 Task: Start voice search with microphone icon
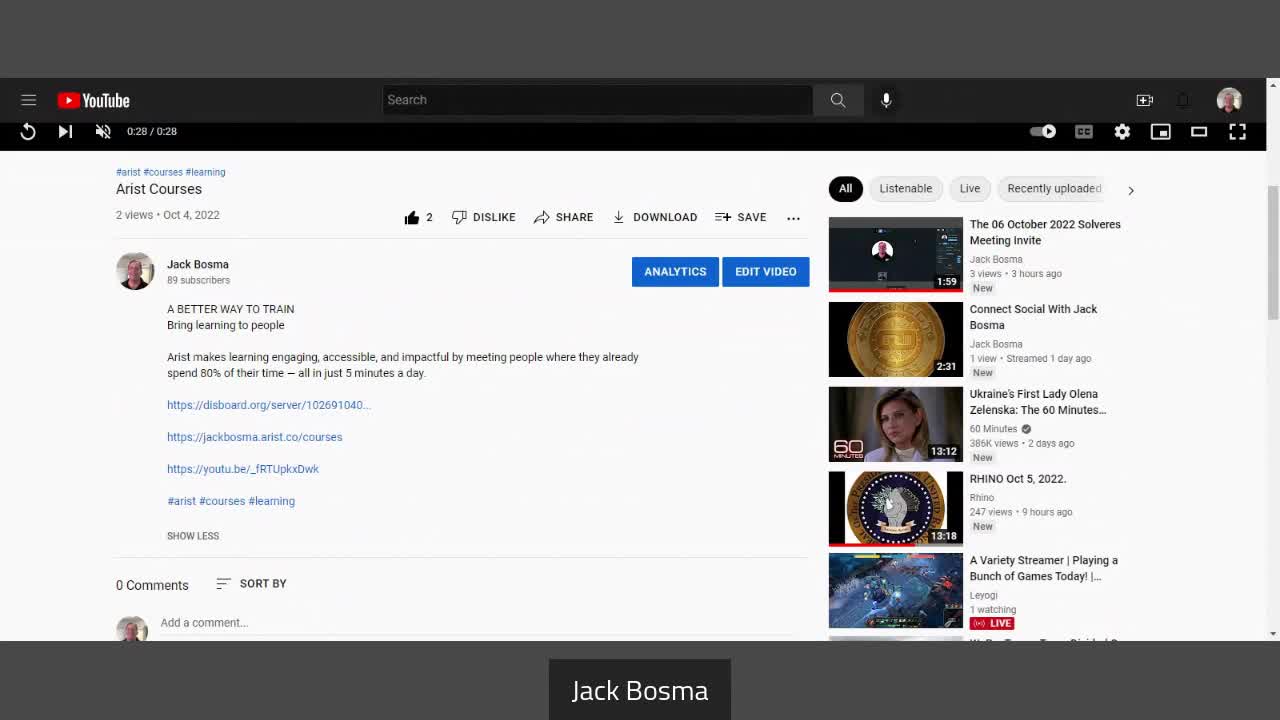click(886, 100)
